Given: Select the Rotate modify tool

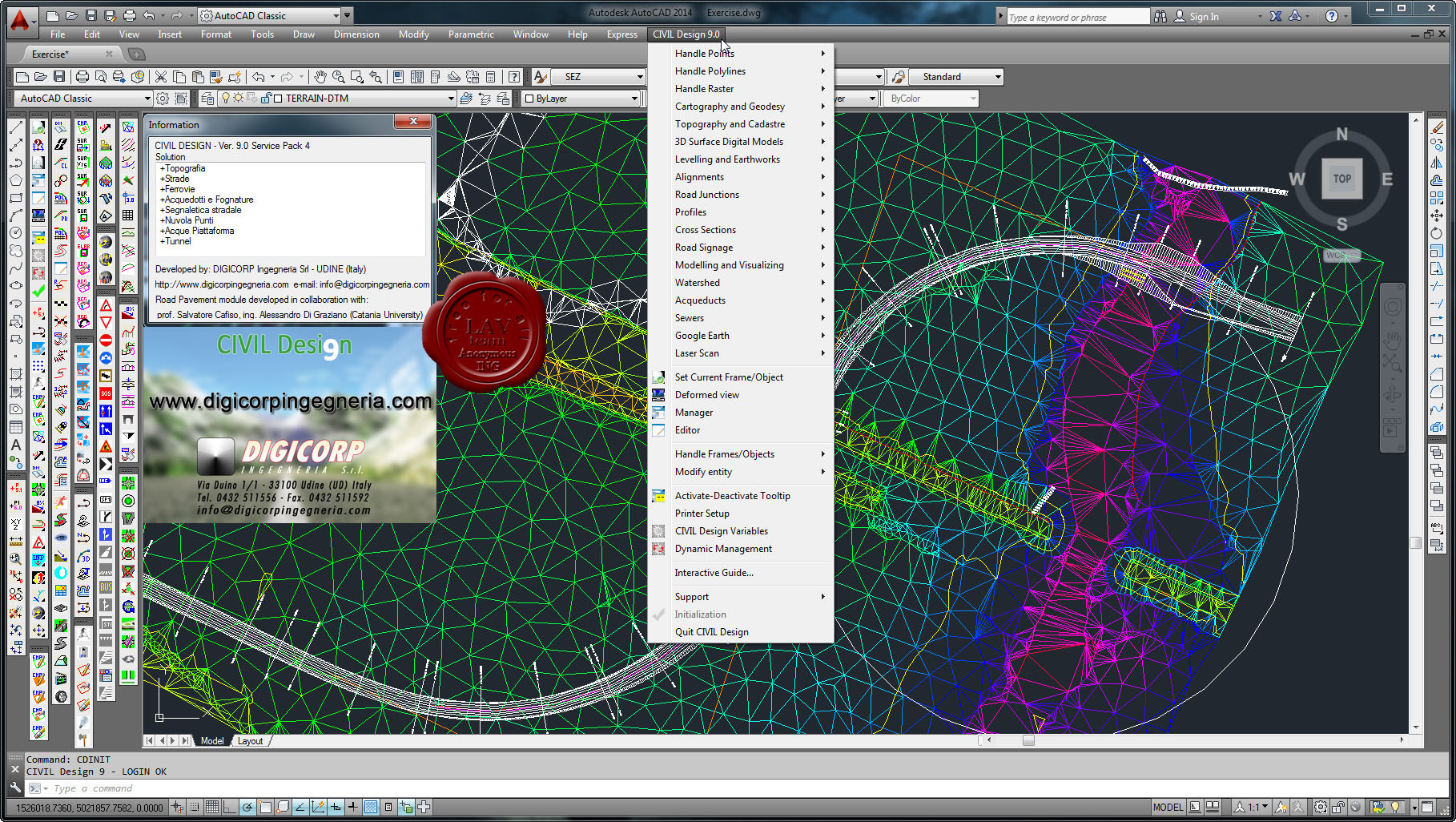Looking at the screenshot, I should tap(1438, 233).
